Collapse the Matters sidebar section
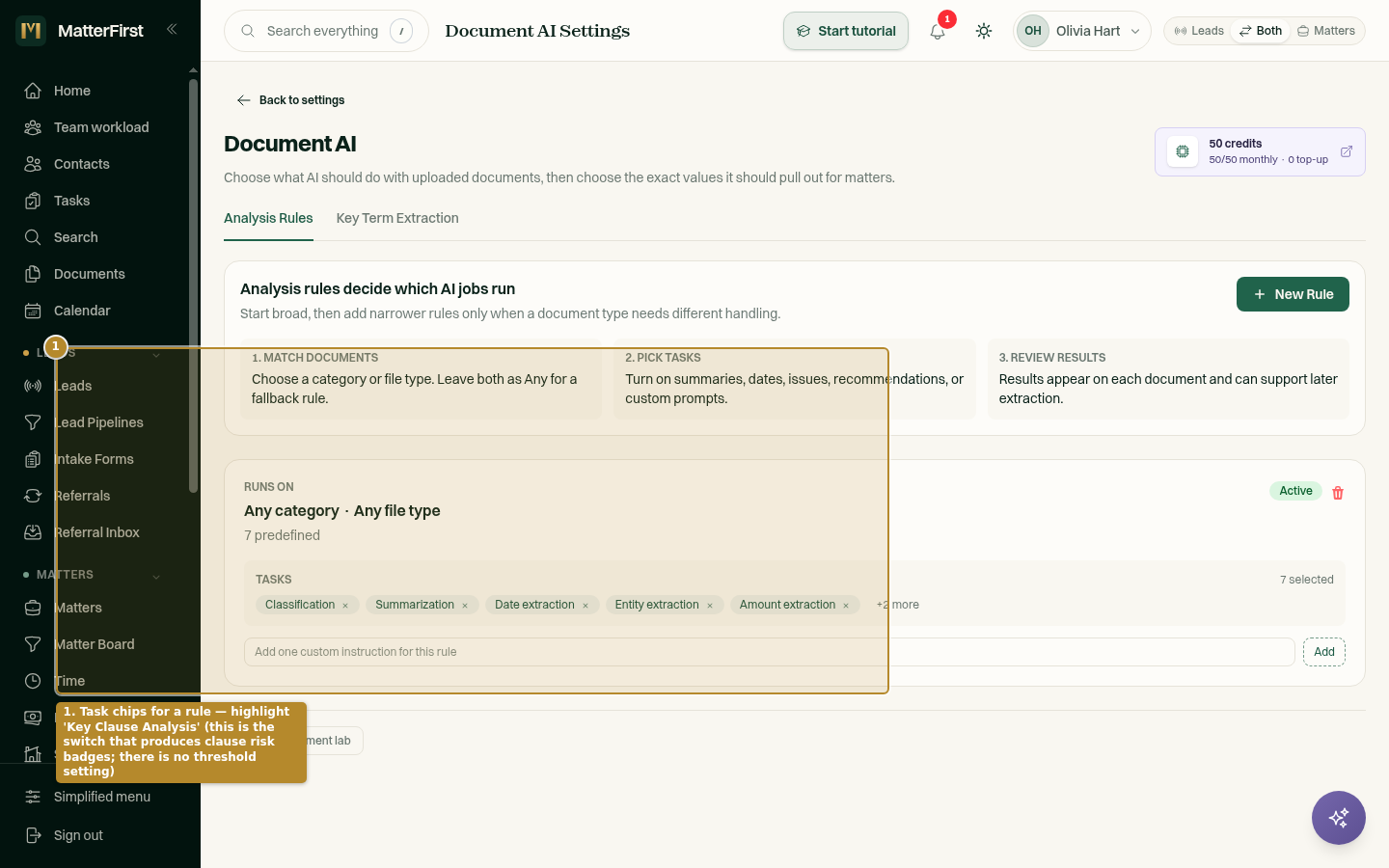This screenshot has height=868, width=1389. (x=156, y=577)
